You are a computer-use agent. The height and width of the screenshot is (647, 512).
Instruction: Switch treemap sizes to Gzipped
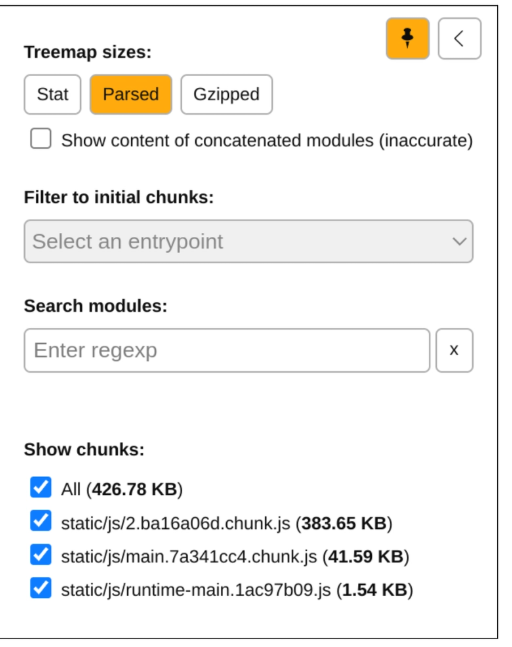click(x=227, y=94)
